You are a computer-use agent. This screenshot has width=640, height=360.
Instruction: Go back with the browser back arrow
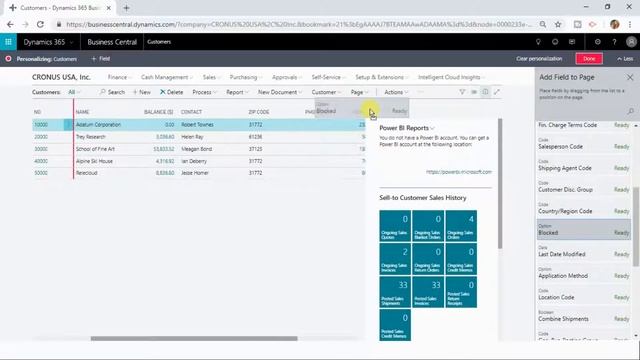point(10,24)
